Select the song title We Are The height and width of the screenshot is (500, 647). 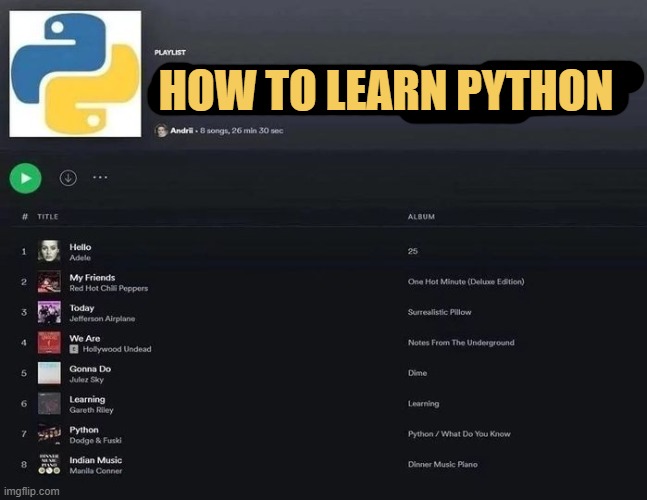(x=85, y=338)
